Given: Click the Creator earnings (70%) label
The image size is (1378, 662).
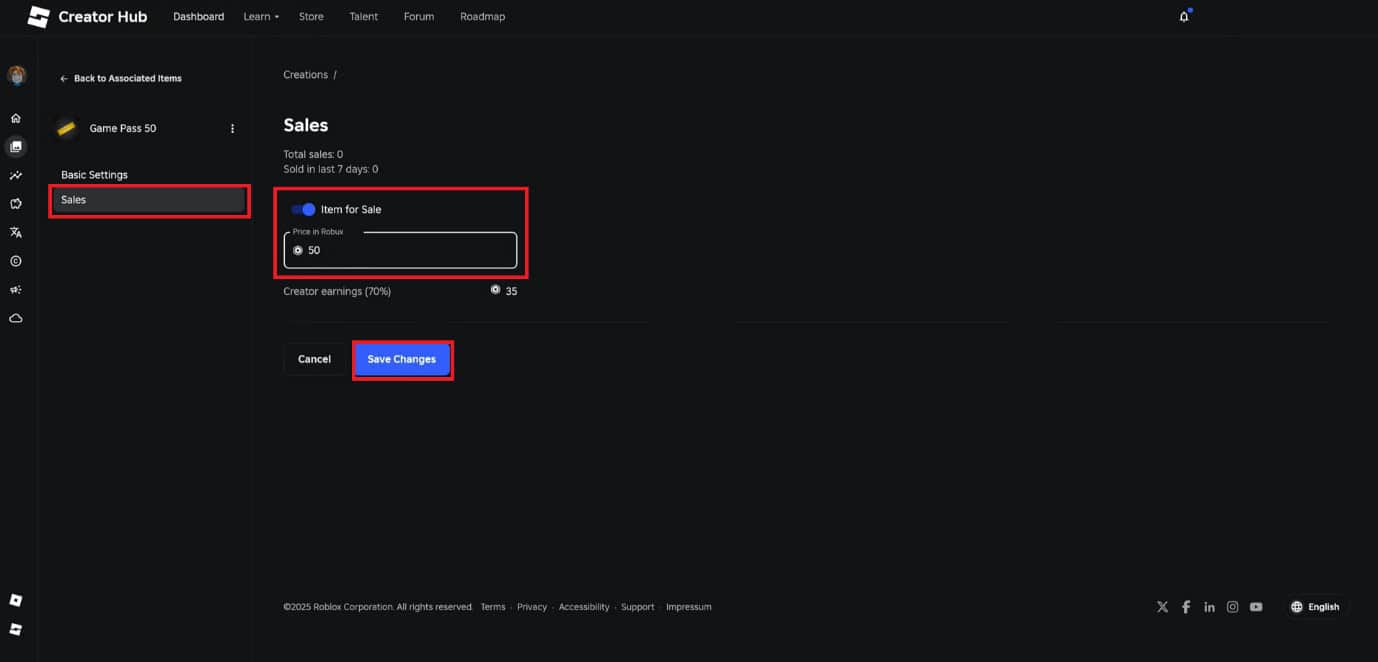Looking at the screenshot, I should pos(337,291).
